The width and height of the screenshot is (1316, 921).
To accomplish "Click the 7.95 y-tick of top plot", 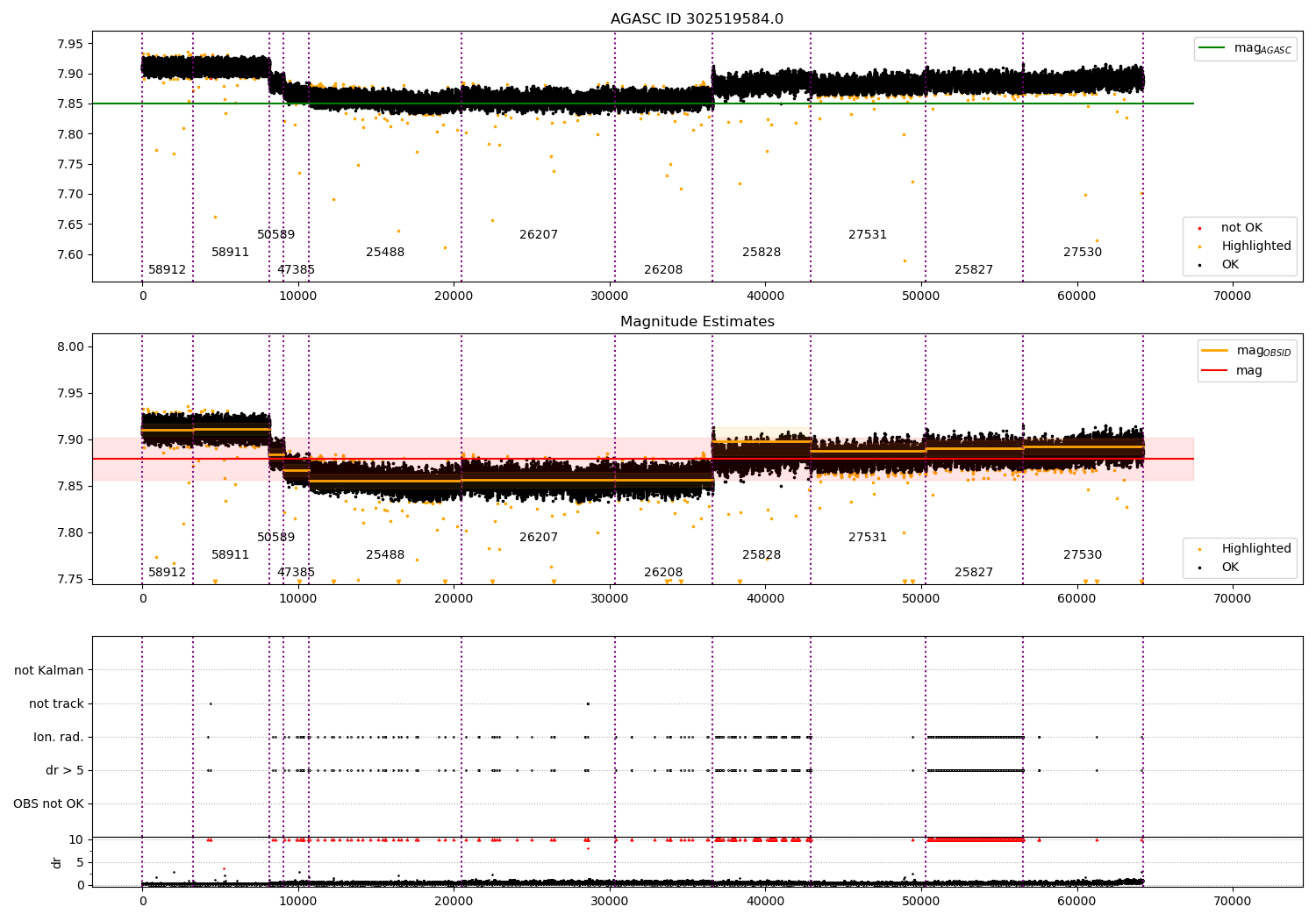I will pos(71,44).
